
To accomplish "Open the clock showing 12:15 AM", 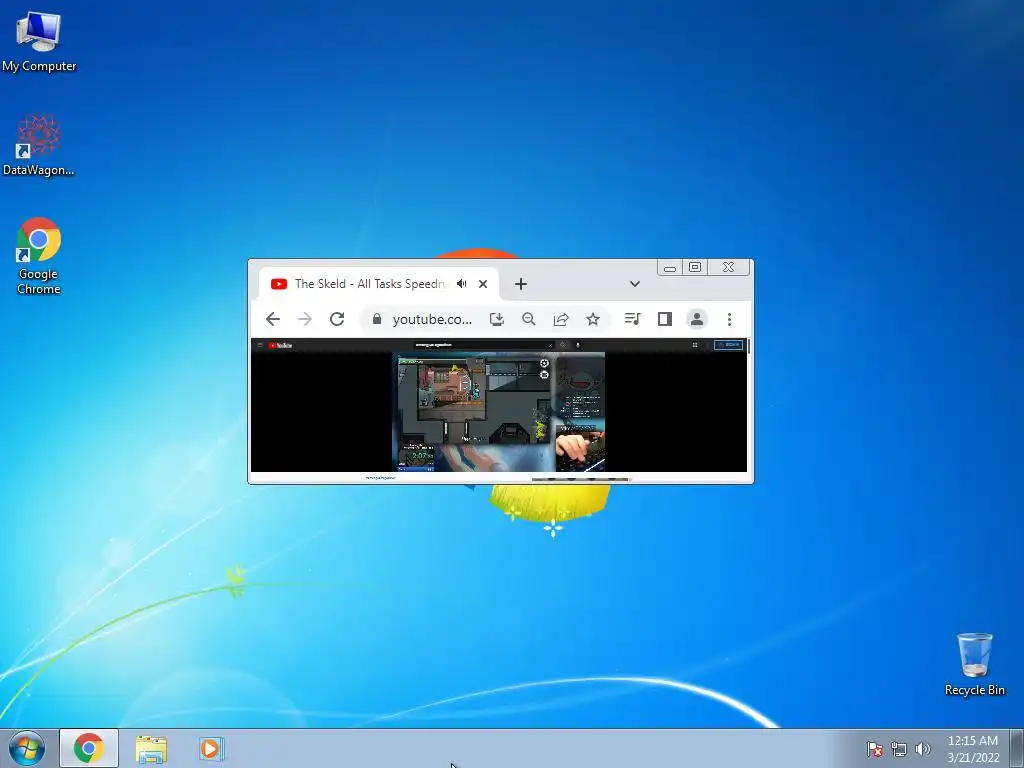I will coord(972,748).
